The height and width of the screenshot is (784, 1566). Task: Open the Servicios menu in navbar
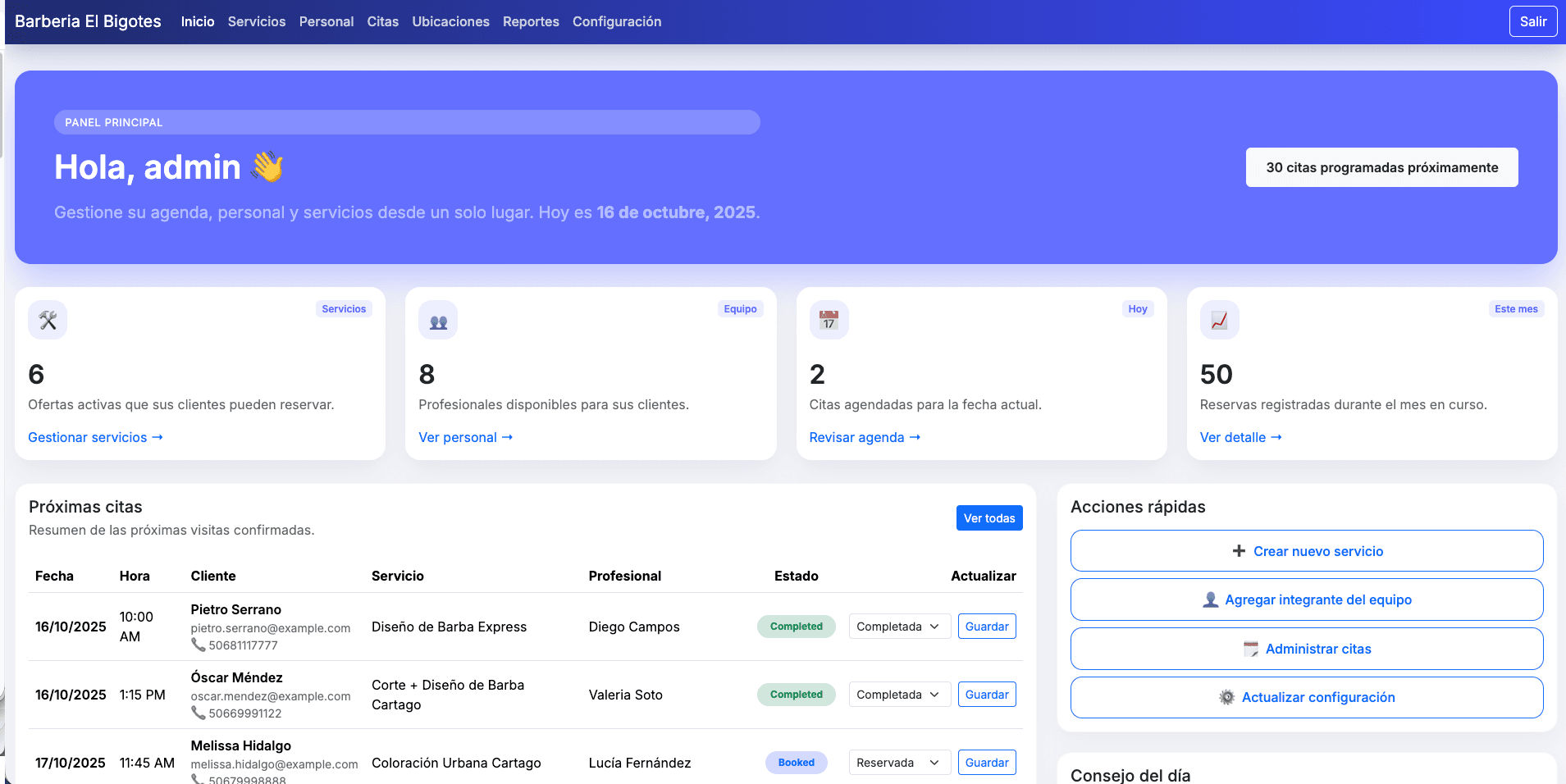257,21
